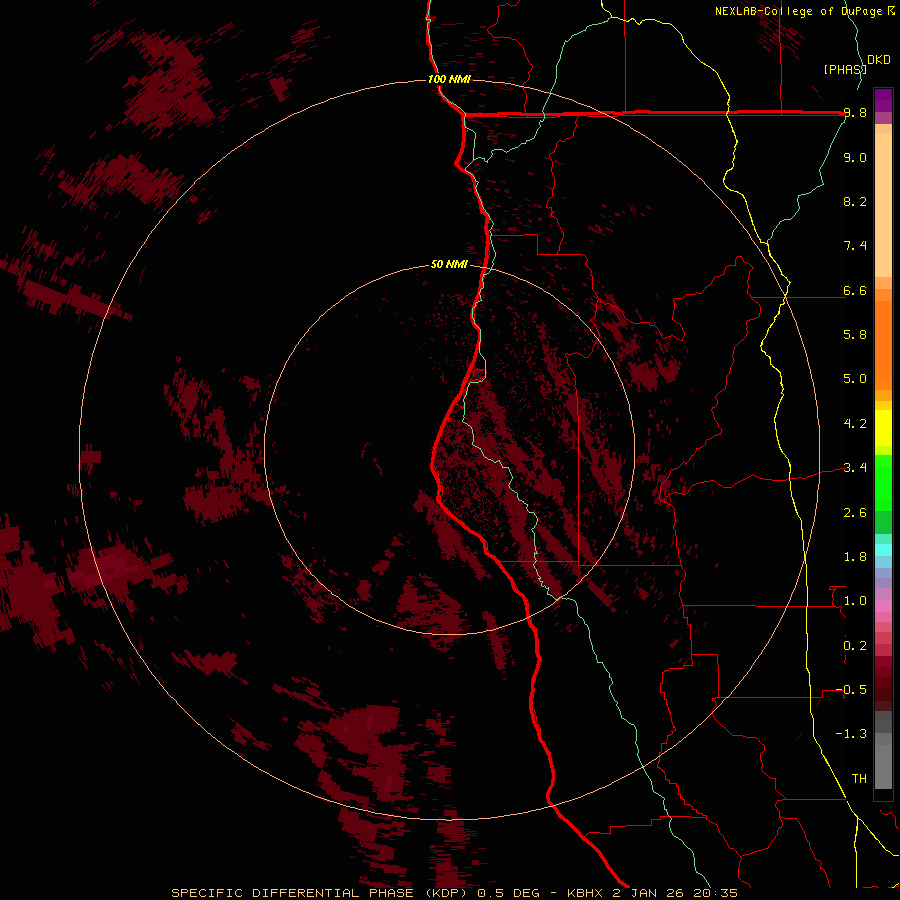Click the 5.8 legend value
The image size is (900, 900).
coord(855,335)
